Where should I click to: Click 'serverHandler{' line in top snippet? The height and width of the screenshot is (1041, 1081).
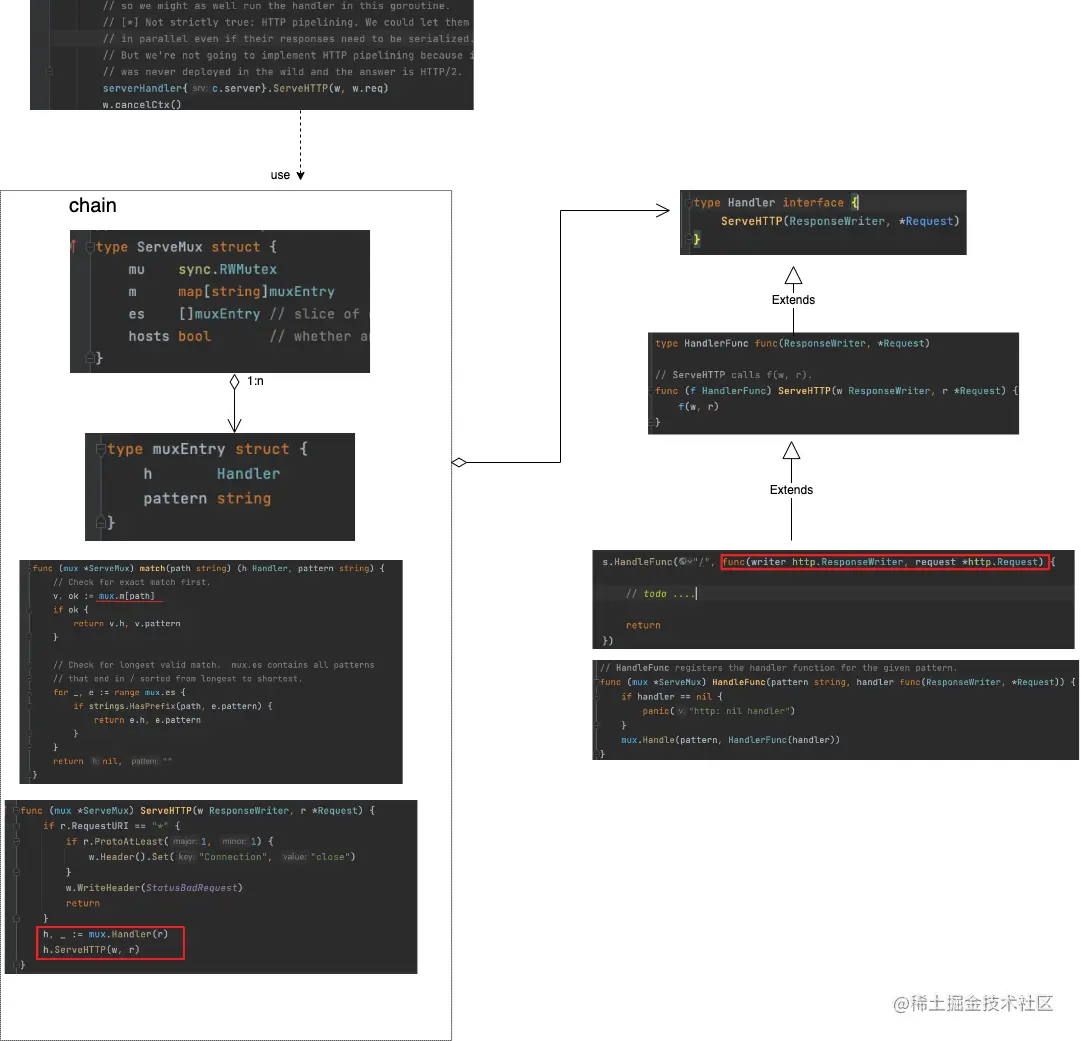click(245, 88)
